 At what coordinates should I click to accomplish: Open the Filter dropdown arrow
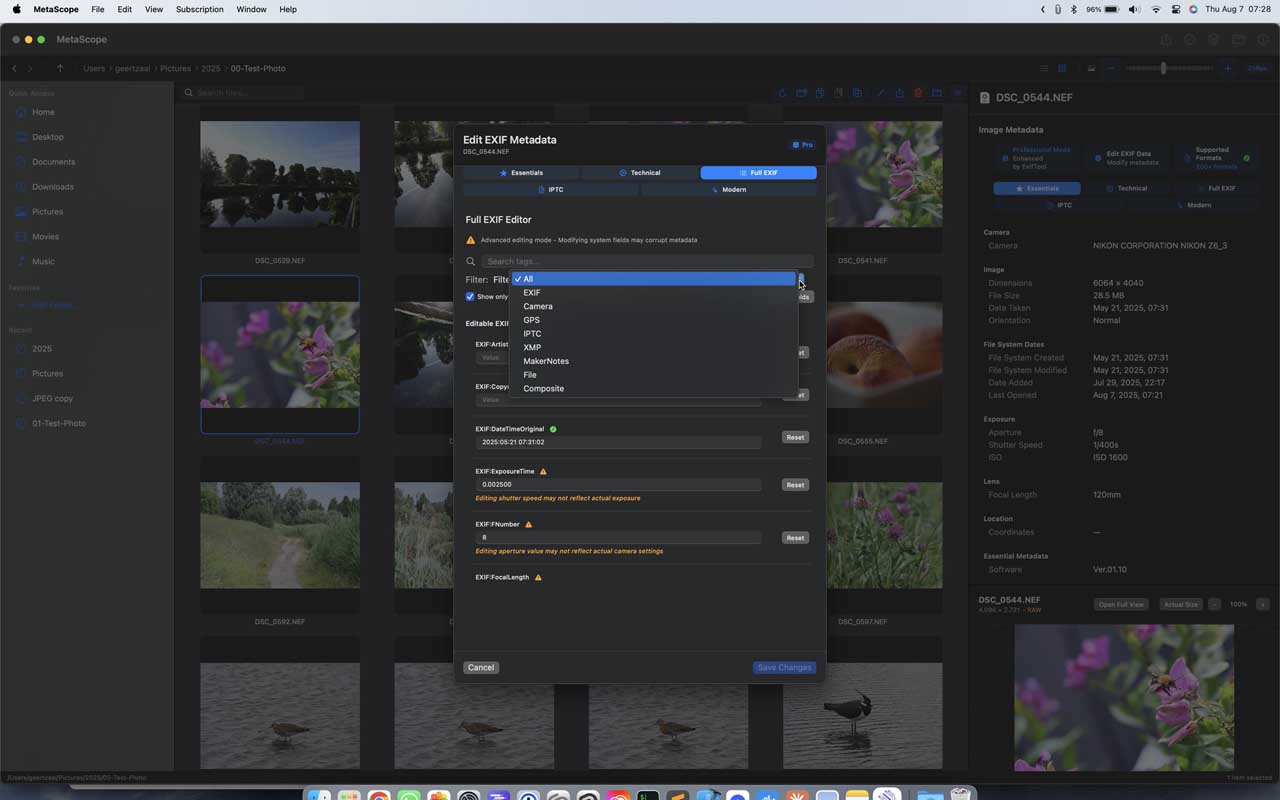click(x=800, y=280)
